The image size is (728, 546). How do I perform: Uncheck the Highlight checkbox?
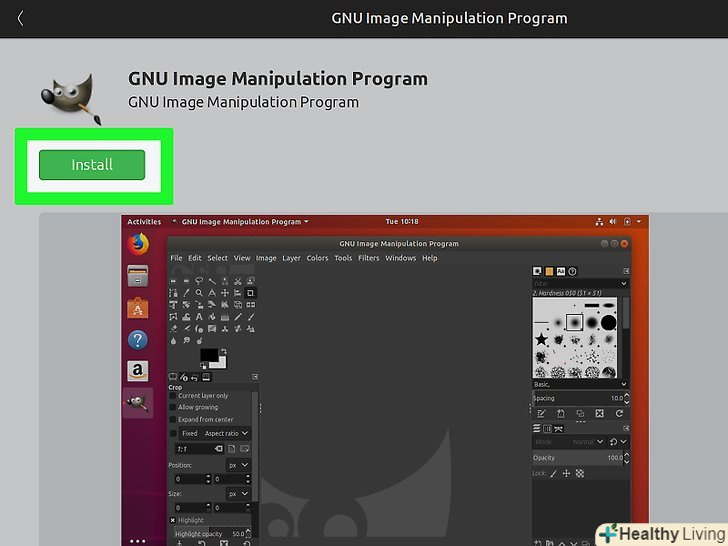click(x=173, y=520)
